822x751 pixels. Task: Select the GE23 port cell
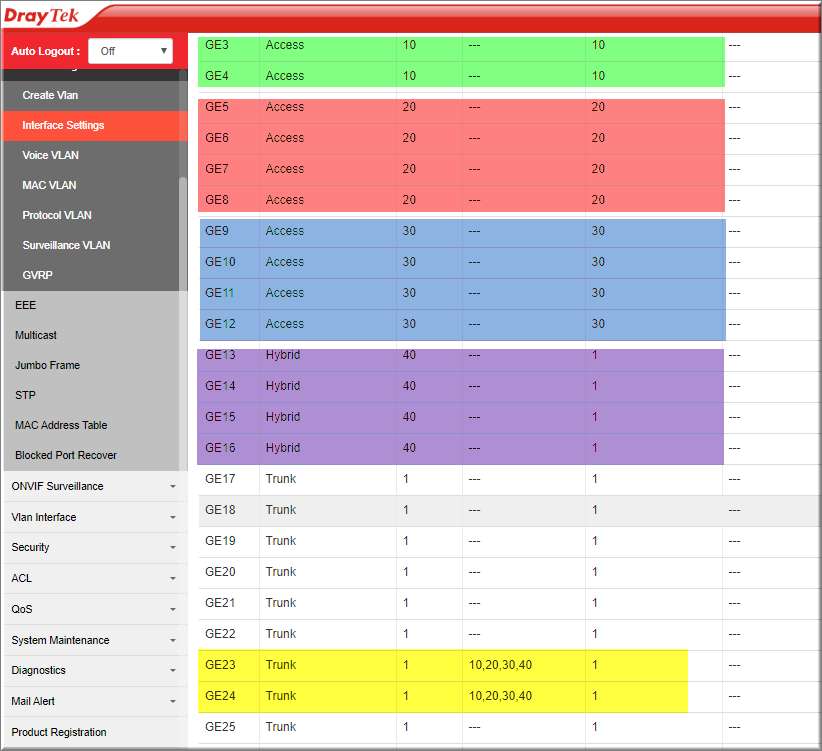pyautogui.click(x=229, y=665)
